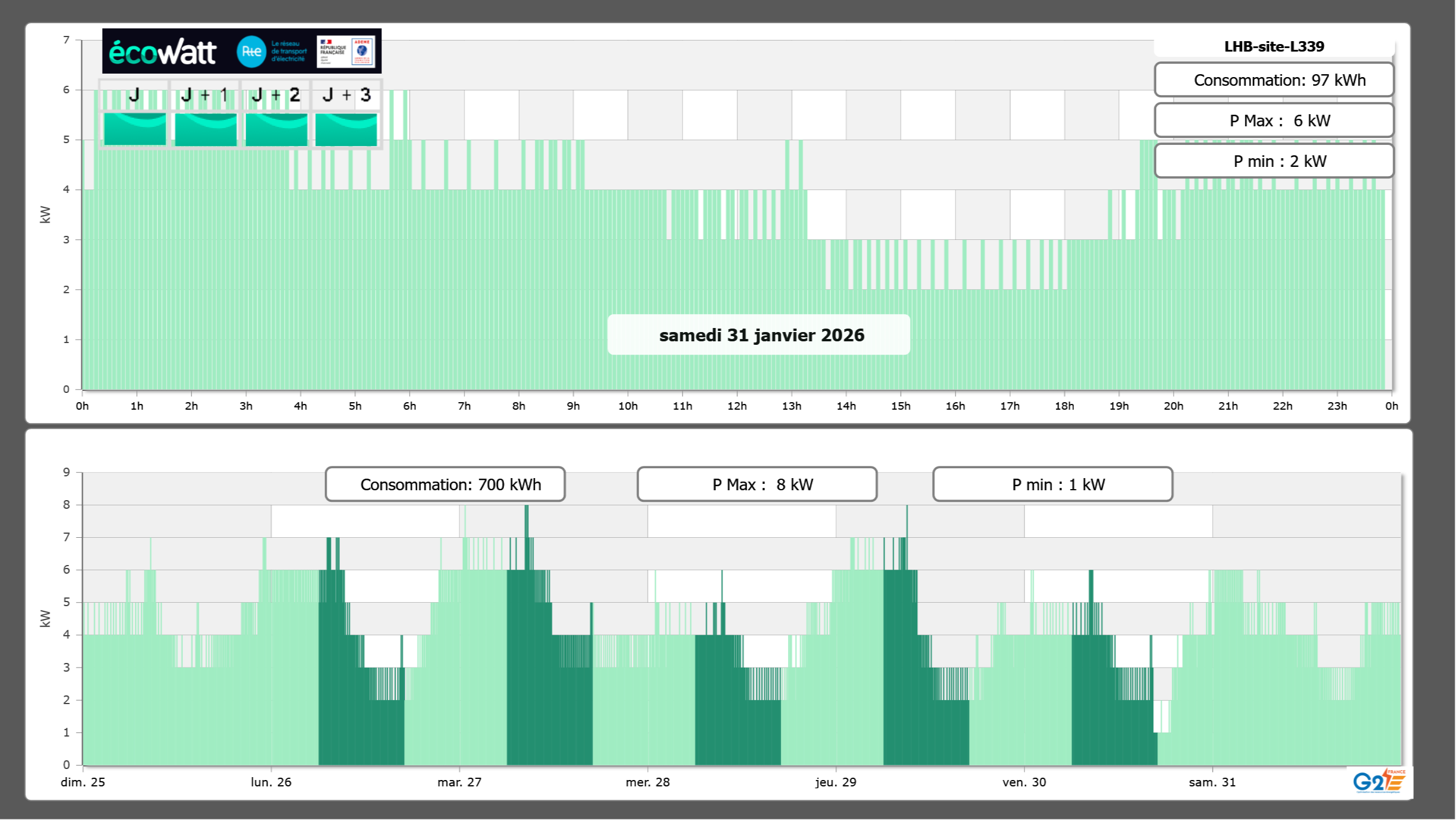Click the blue RTE circle logo
The image size is (1456, 820).
251,52
